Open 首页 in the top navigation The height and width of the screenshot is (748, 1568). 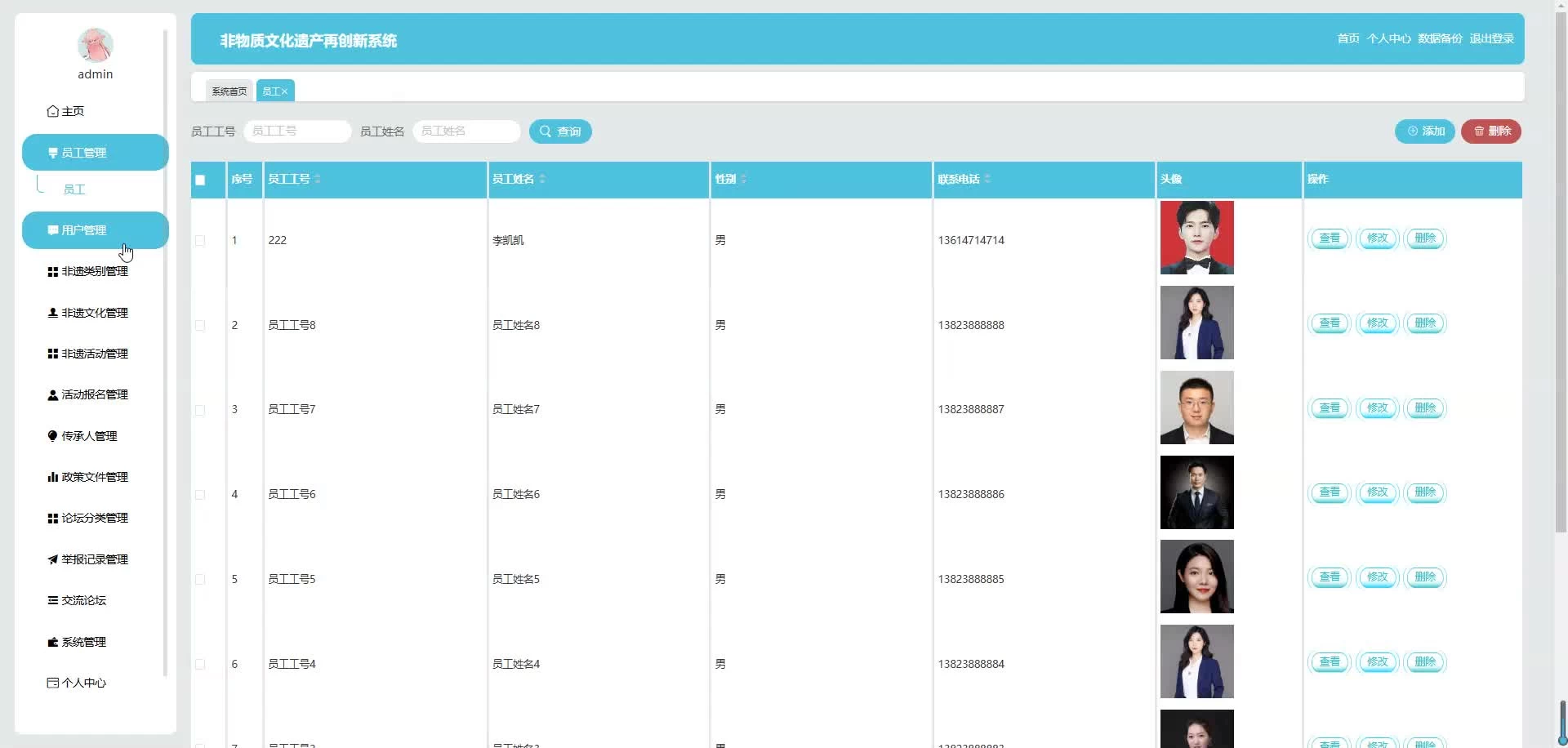[1348, 38]
